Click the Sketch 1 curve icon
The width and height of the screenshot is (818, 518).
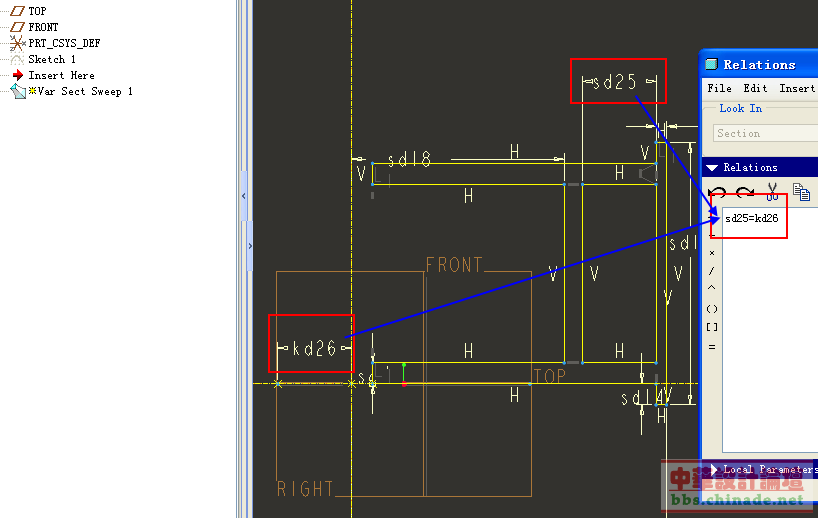pyautogui.click(x=18, y=59)
